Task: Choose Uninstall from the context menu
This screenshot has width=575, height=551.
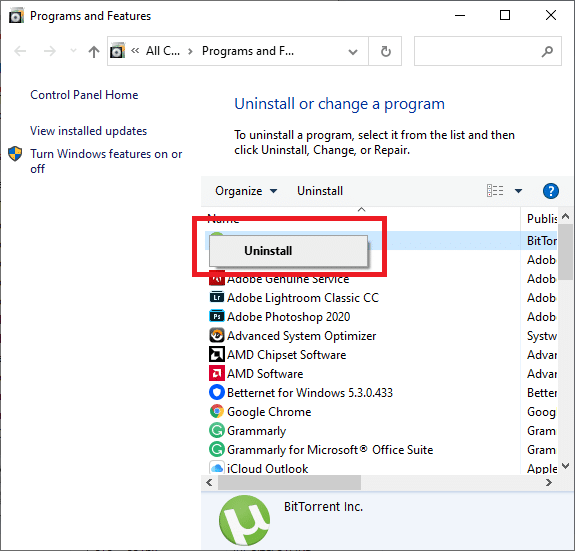Action: coord(288,251)
